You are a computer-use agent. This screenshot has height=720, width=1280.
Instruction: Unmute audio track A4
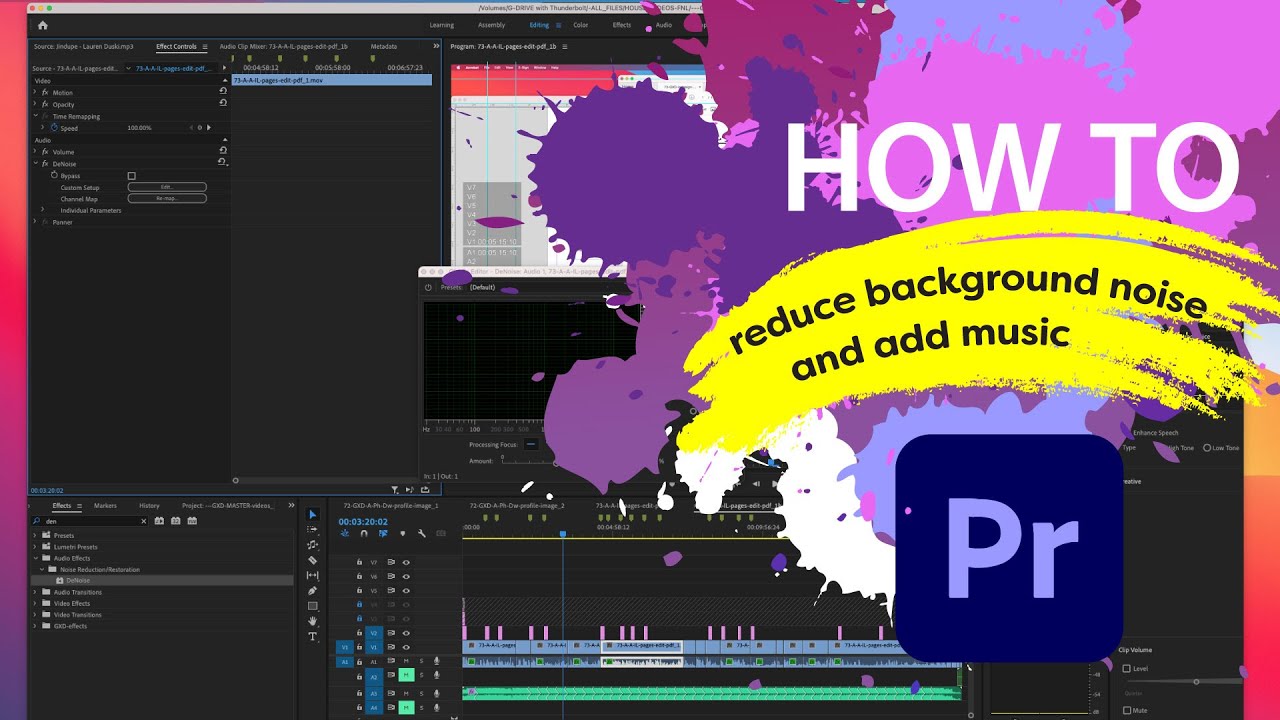pyautogui.click(x=406, y=708)
